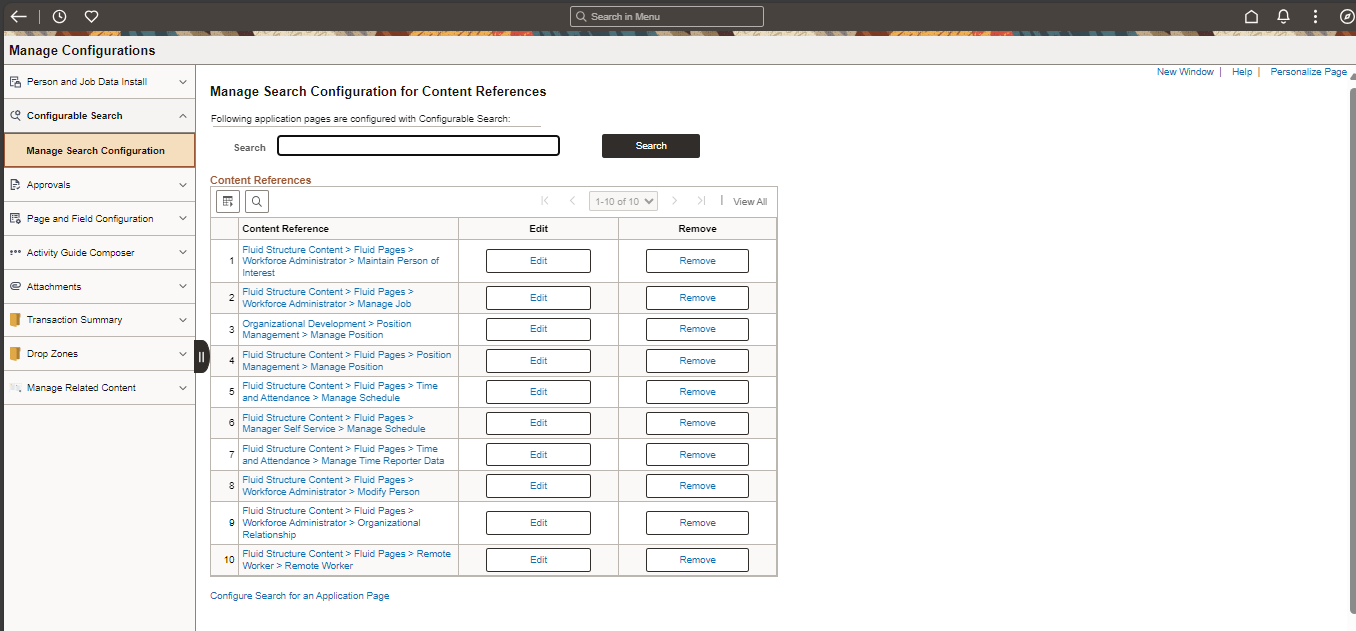Open the NavBar compass icon
Image resolution: width=1356 pixels, height=631 pixels.
[1346, 16]
